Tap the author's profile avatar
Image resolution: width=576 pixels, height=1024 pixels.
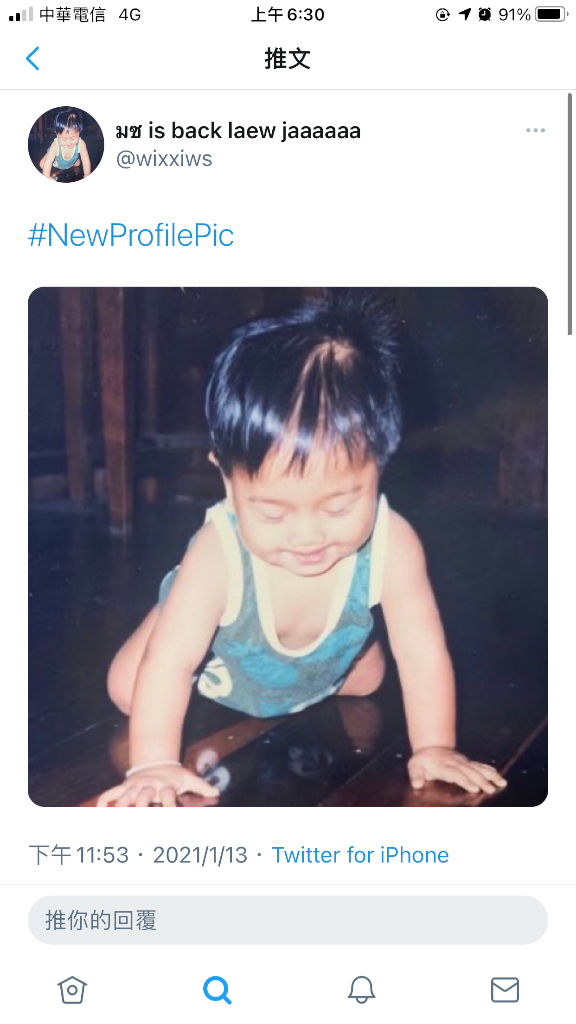pos(66,144)
